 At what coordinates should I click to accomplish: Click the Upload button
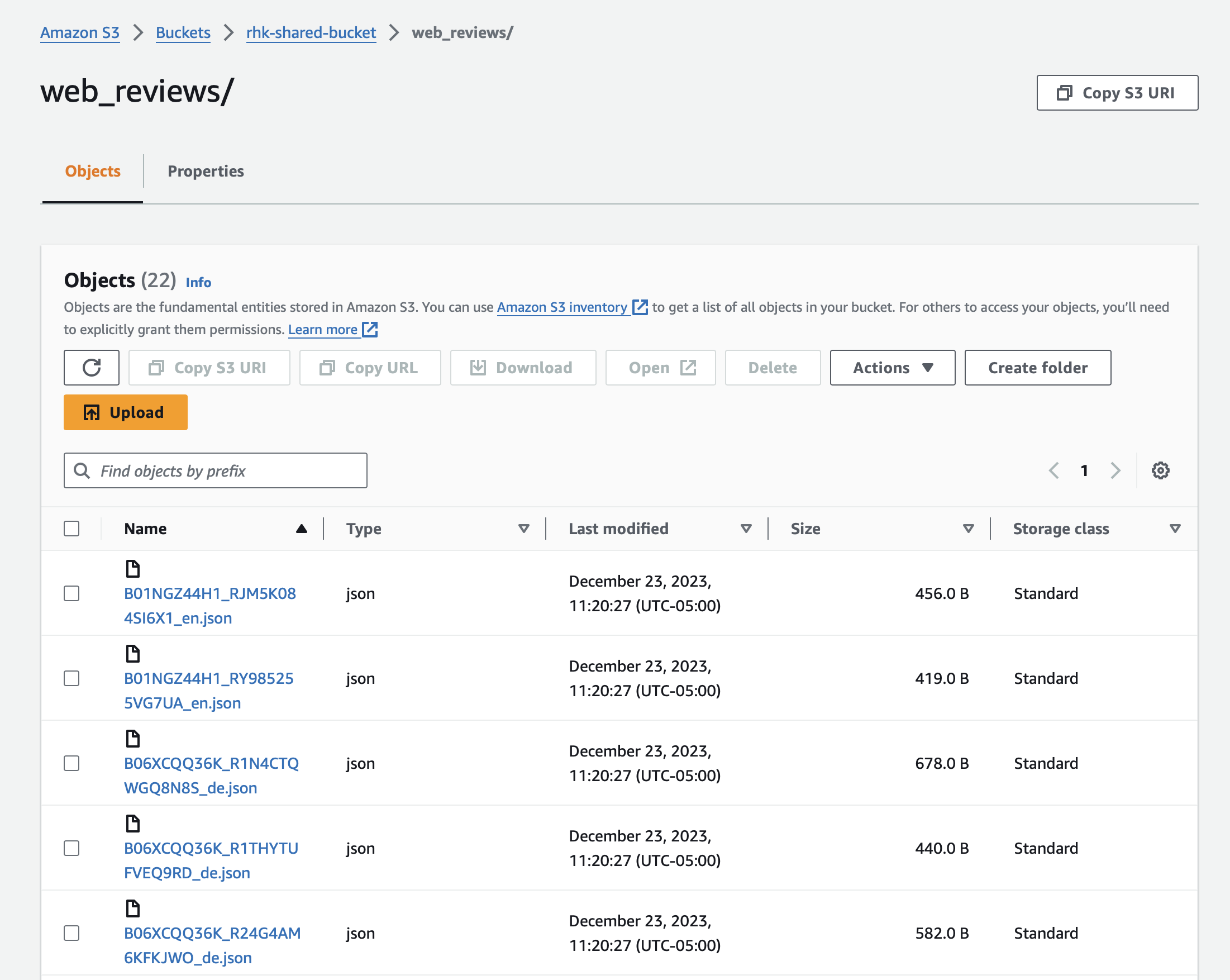(x=126, y=412)
